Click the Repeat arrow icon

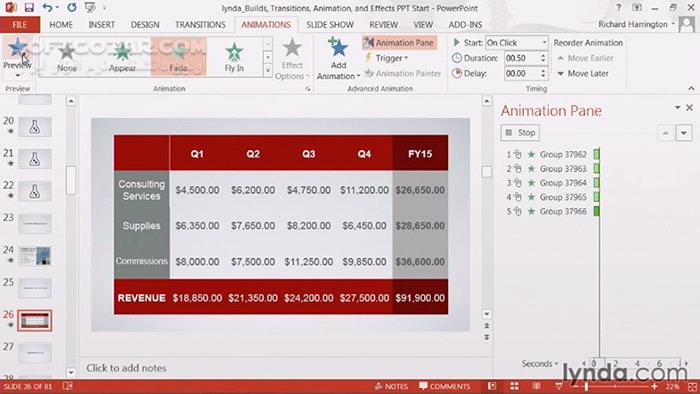(71, 8)
